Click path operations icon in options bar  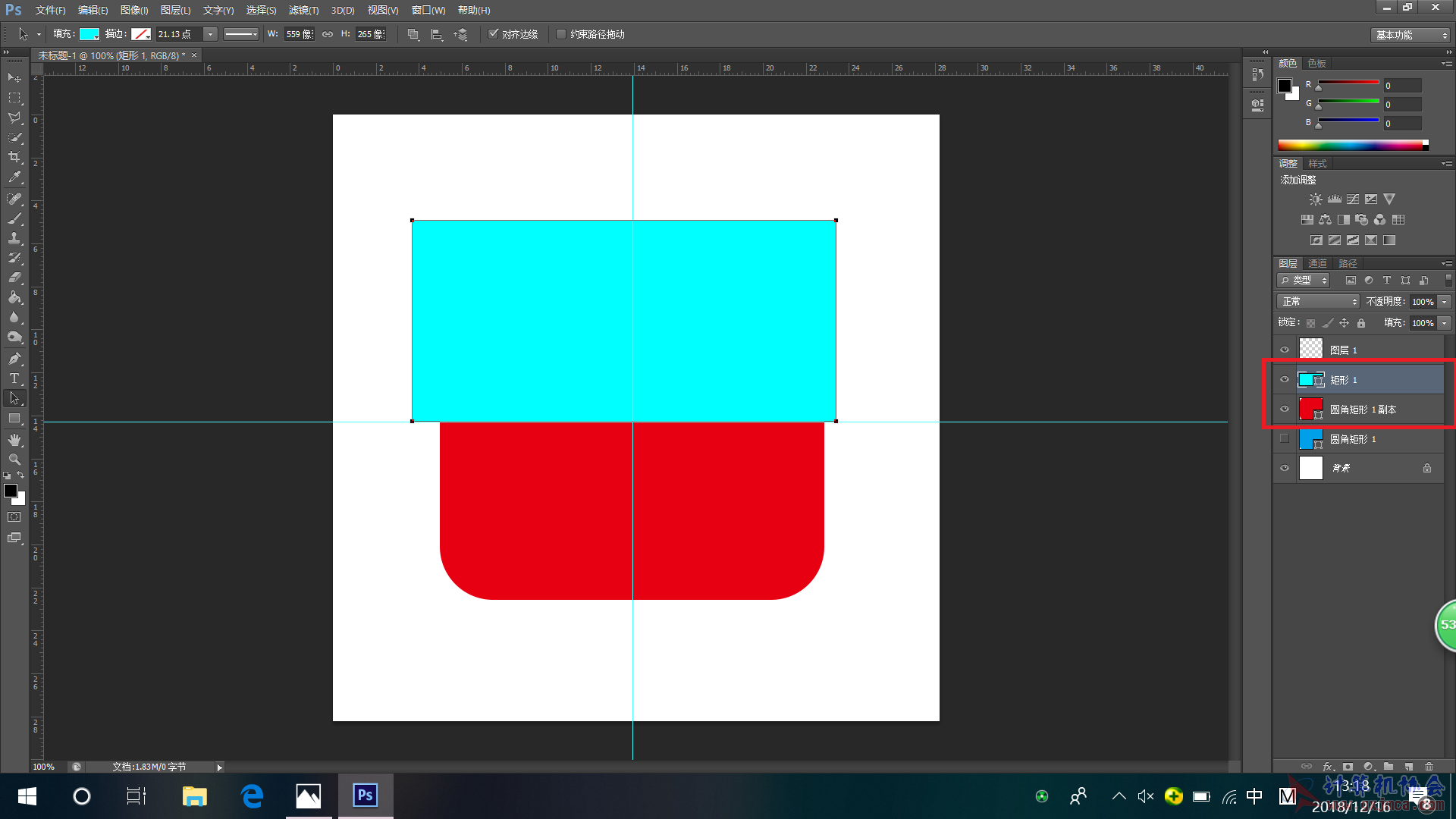coord(413,34)
